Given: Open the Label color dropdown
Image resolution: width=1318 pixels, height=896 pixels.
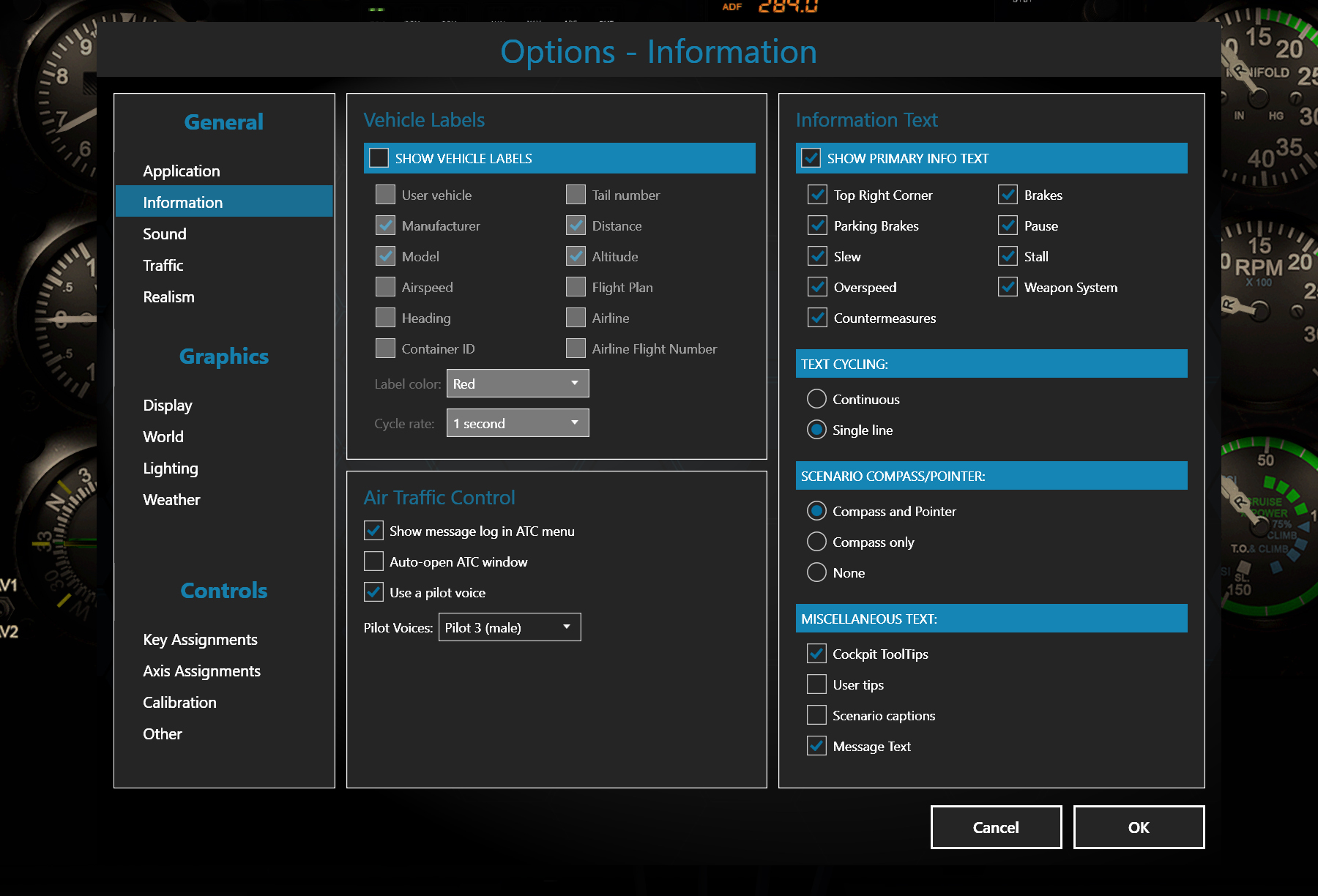Looking at the screenshot, I should click(518, 384).
